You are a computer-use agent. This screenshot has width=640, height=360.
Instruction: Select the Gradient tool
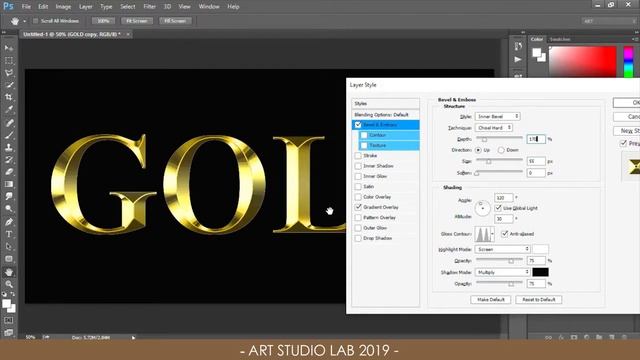pyautogui.click(x=9, y=184)
